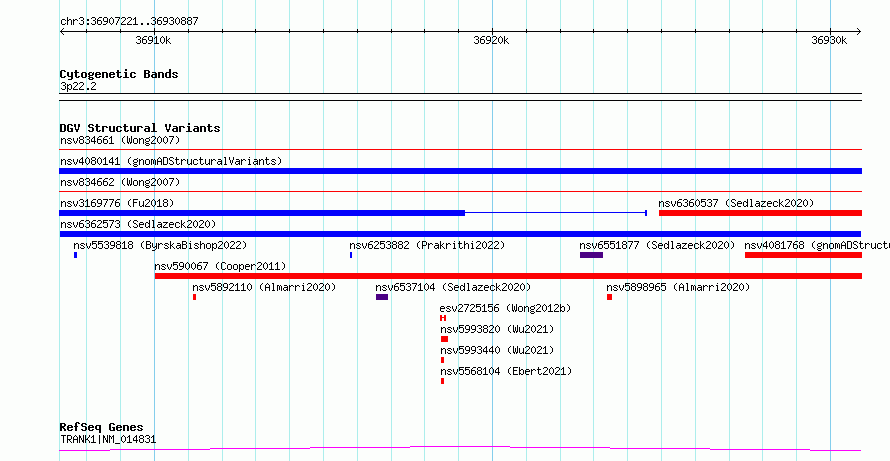Click the TRANK1|NM_014831 gene label
Image resolution: width=890 pixels, height=461 pixels.
tap(108, 439)
